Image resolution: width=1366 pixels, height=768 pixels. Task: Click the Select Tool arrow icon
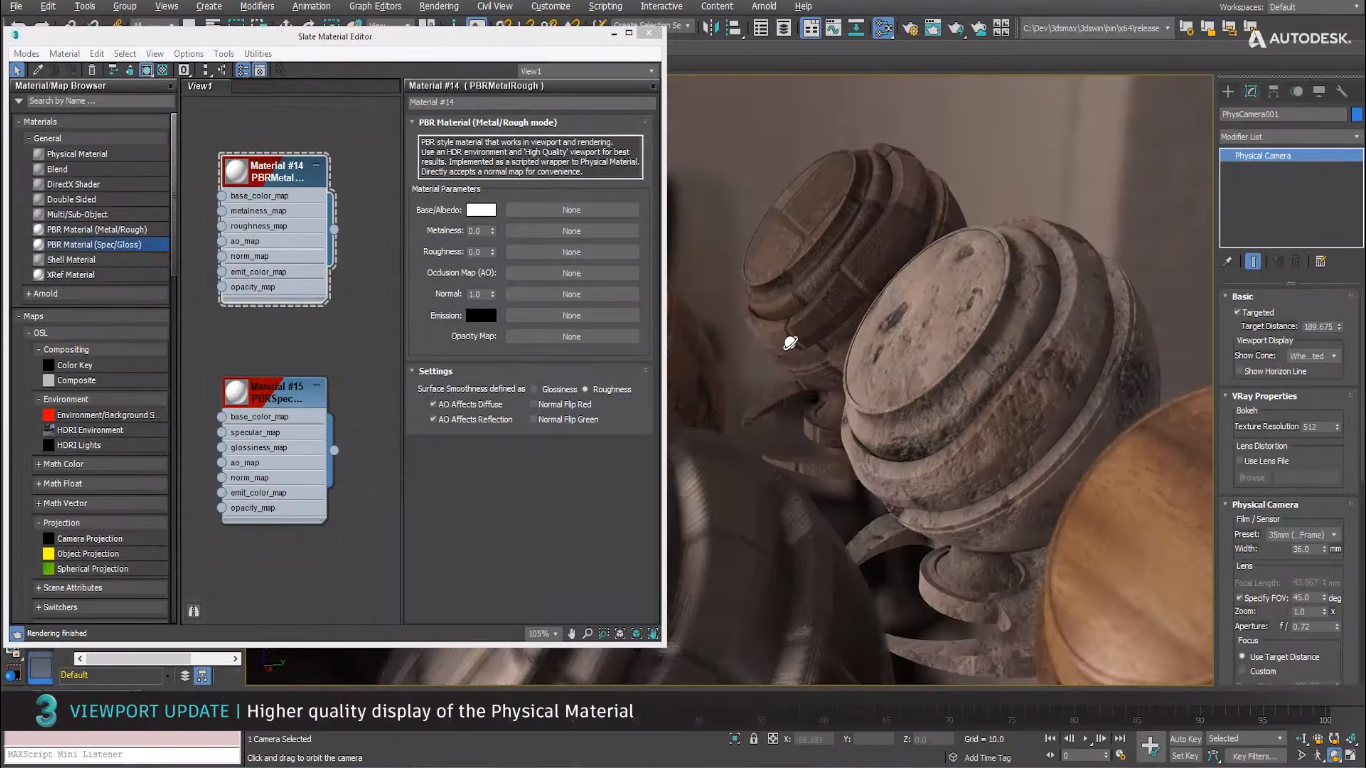click(x=17, y=70)
